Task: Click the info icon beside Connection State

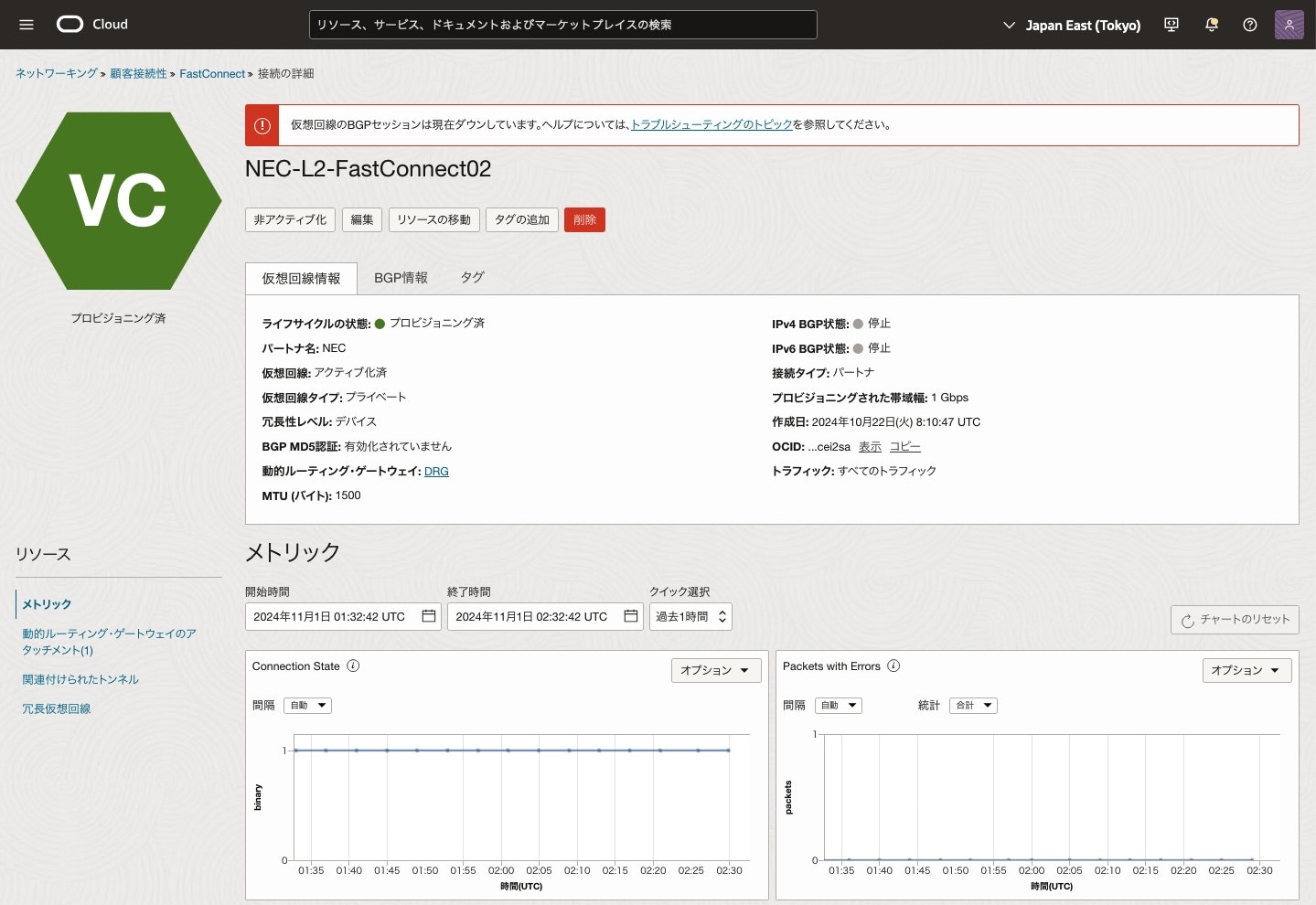Action: (353, 665)
